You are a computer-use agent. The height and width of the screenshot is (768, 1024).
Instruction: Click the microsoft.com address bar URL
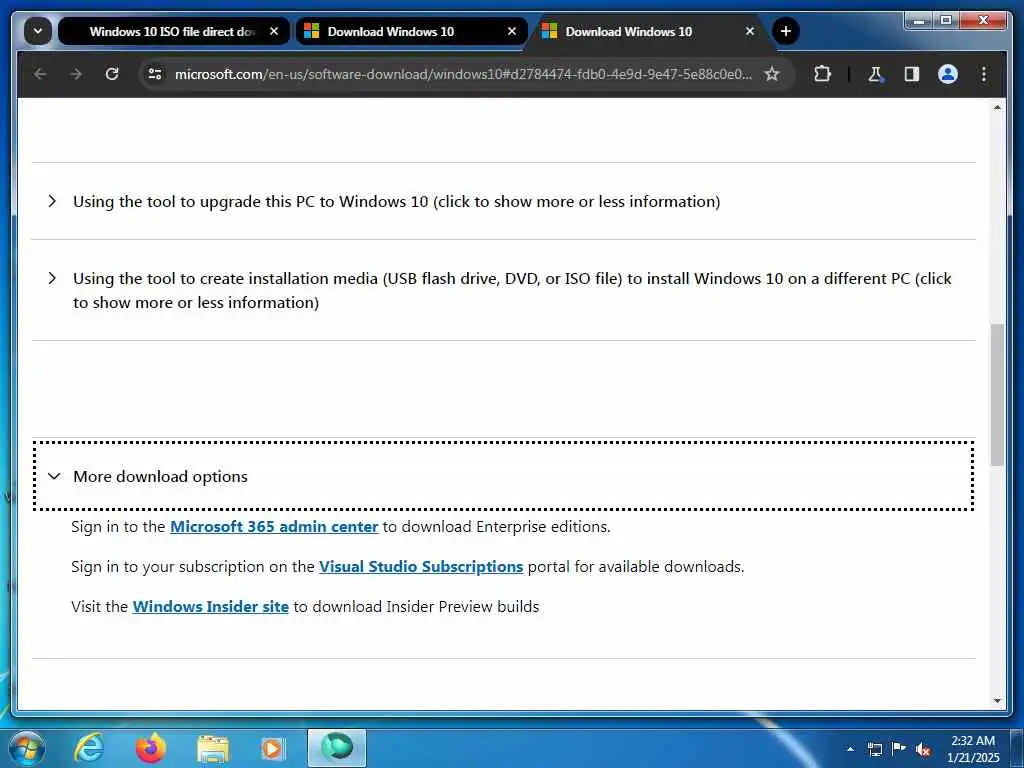click(463, 74)
